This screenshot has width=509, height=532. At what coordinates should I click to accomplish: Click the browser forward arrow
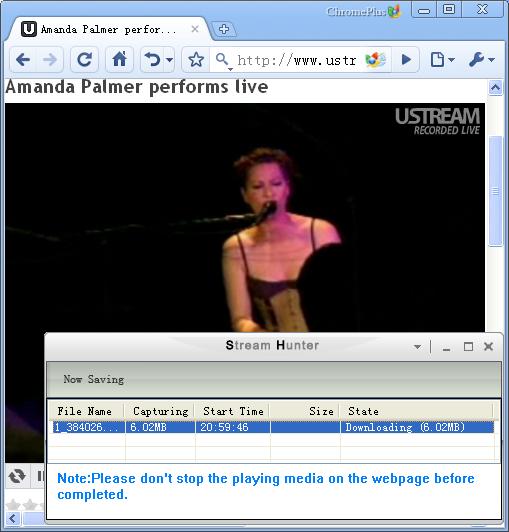coord(50,60)
